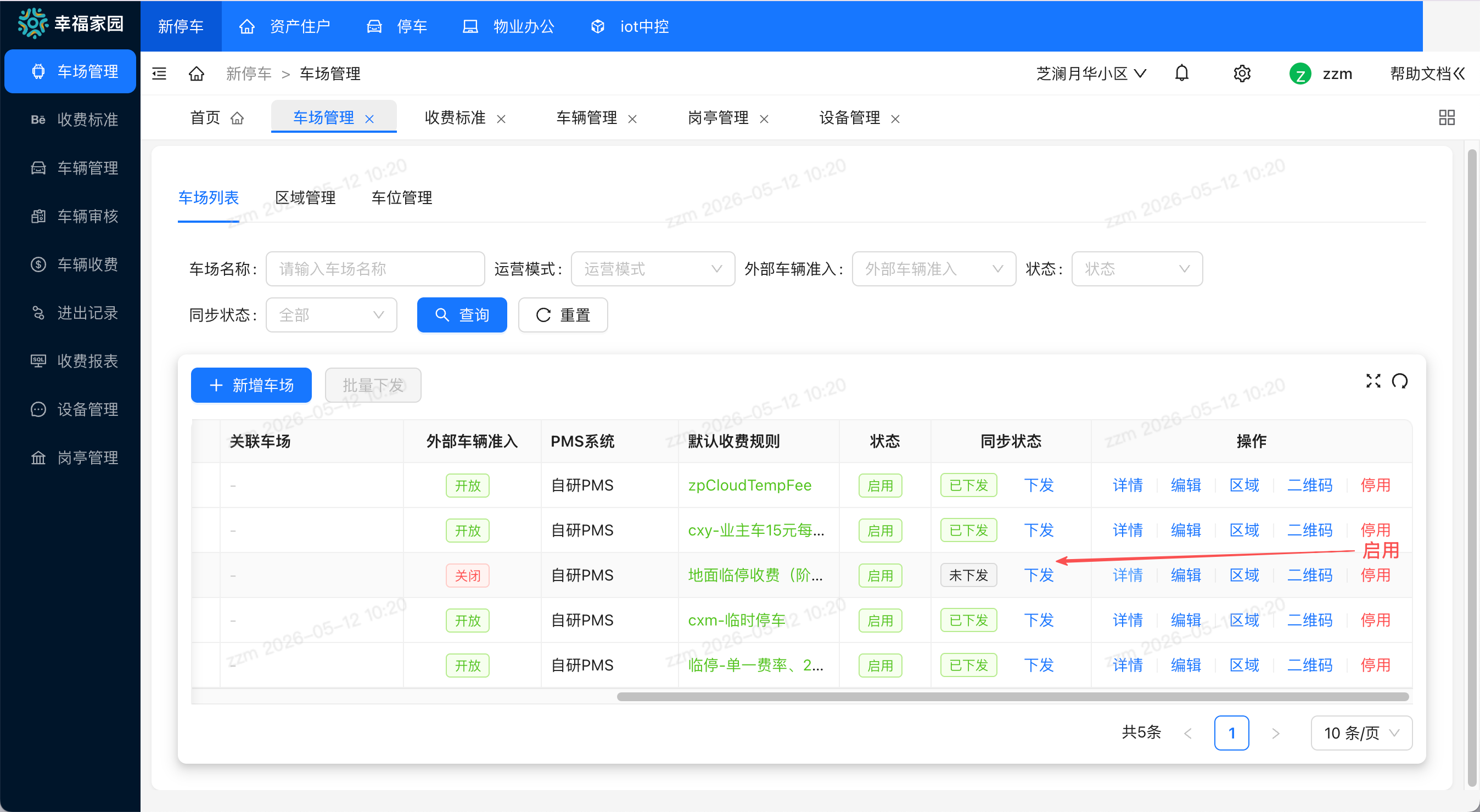Click the next page arrow
Viewport: 1480px width, 812px height.
point(1275,734)
